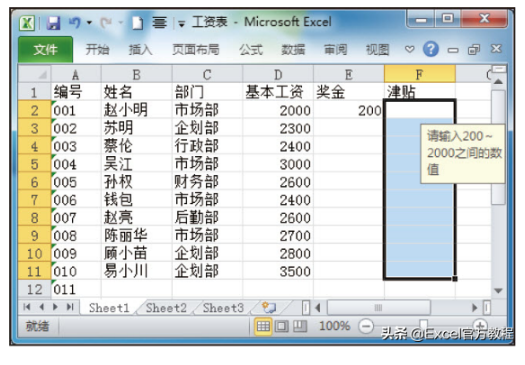This screenshot has width=525, height=365.
Task: Open the 审阅 ribbon tab
Action: [335, 50]
